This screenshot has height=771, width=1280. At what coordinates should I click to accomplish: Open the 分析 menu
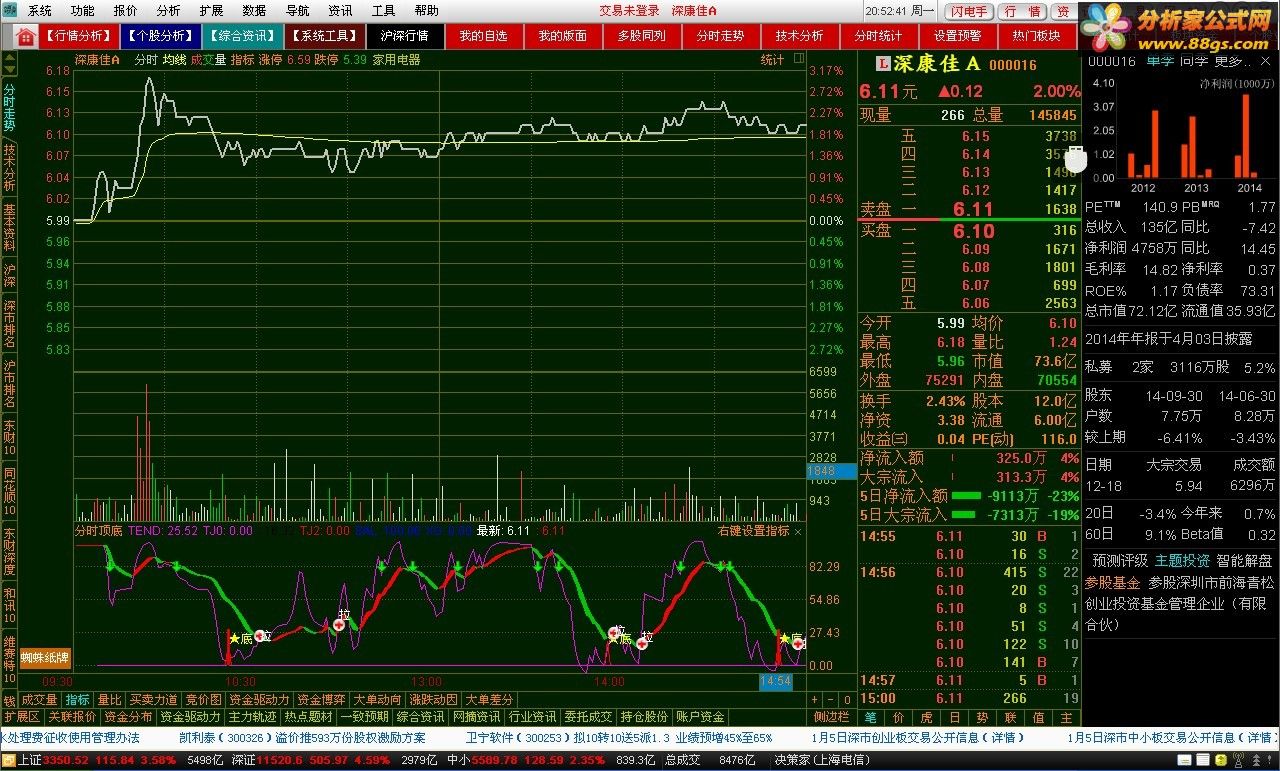[x=169, y=10]
